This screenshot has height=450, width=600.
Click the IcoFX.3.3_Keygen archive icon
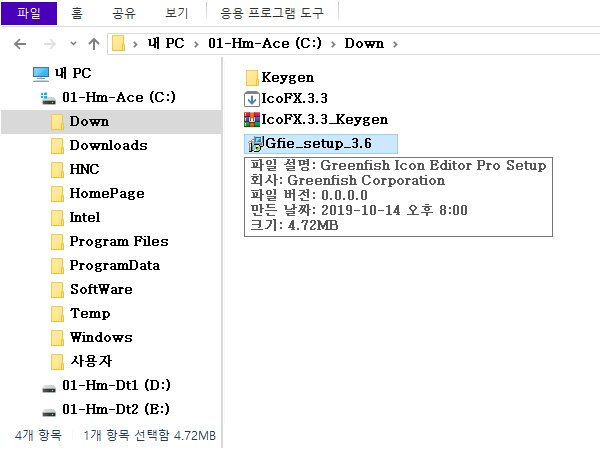(252, 120)
